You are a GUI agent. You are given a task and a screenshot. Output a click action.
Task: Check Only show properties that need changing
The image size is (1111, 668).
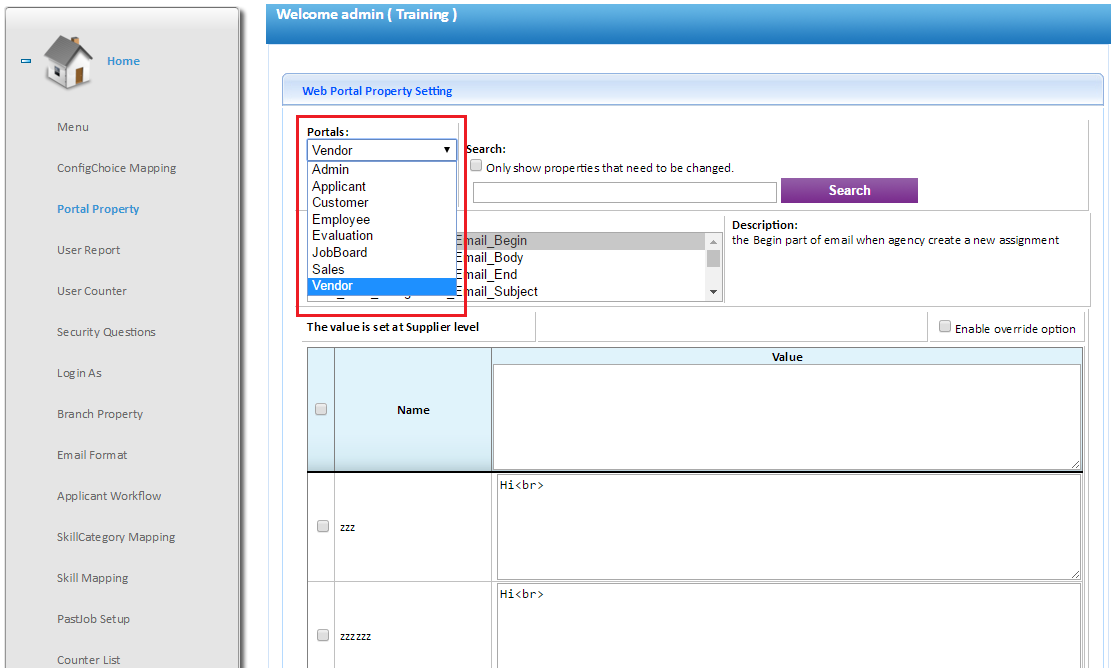click(x=476, y=166)
